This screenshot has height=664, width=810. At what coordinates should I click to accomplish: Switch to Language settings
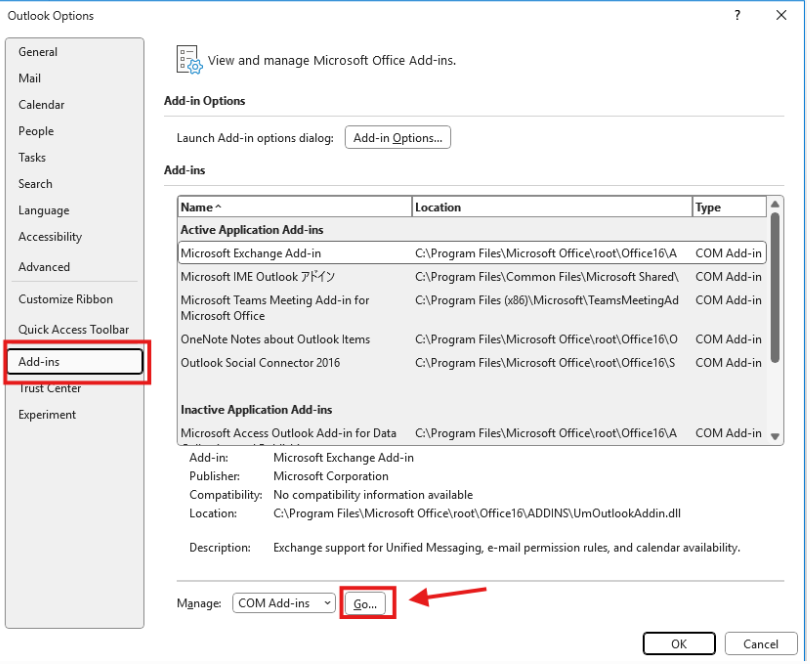(44, 210)
